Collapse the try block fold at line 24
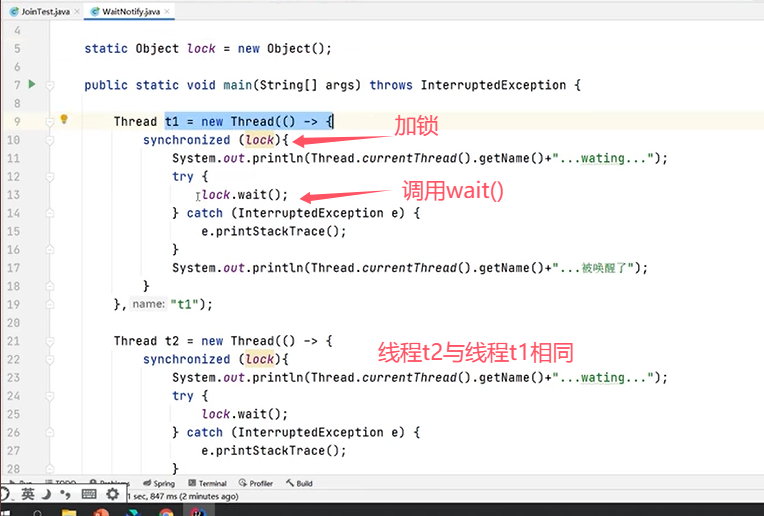This screenshot has height=516, width=764. point(50,396)
